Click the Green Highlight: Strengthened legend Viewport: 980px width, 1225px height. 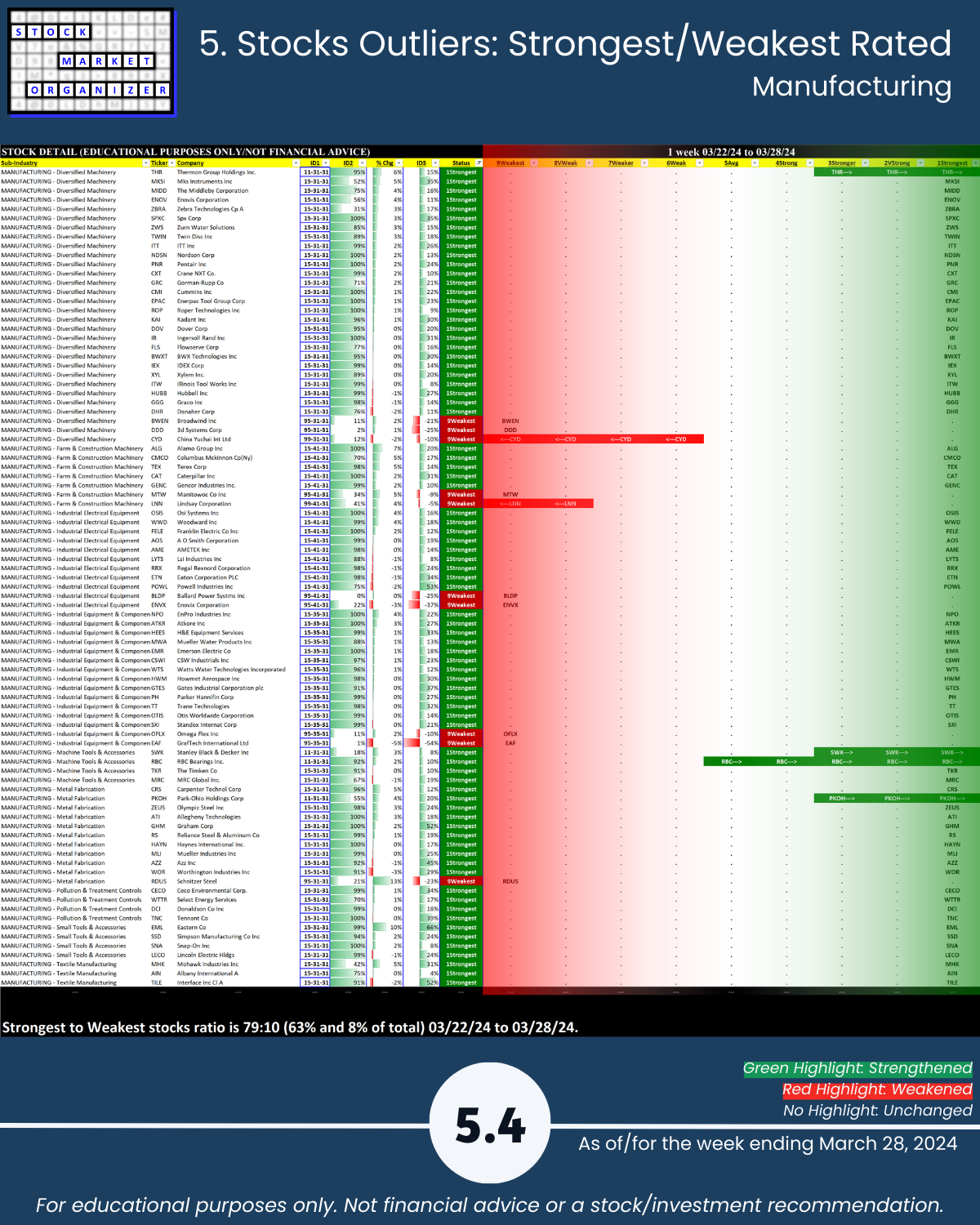click(857, 1068)
